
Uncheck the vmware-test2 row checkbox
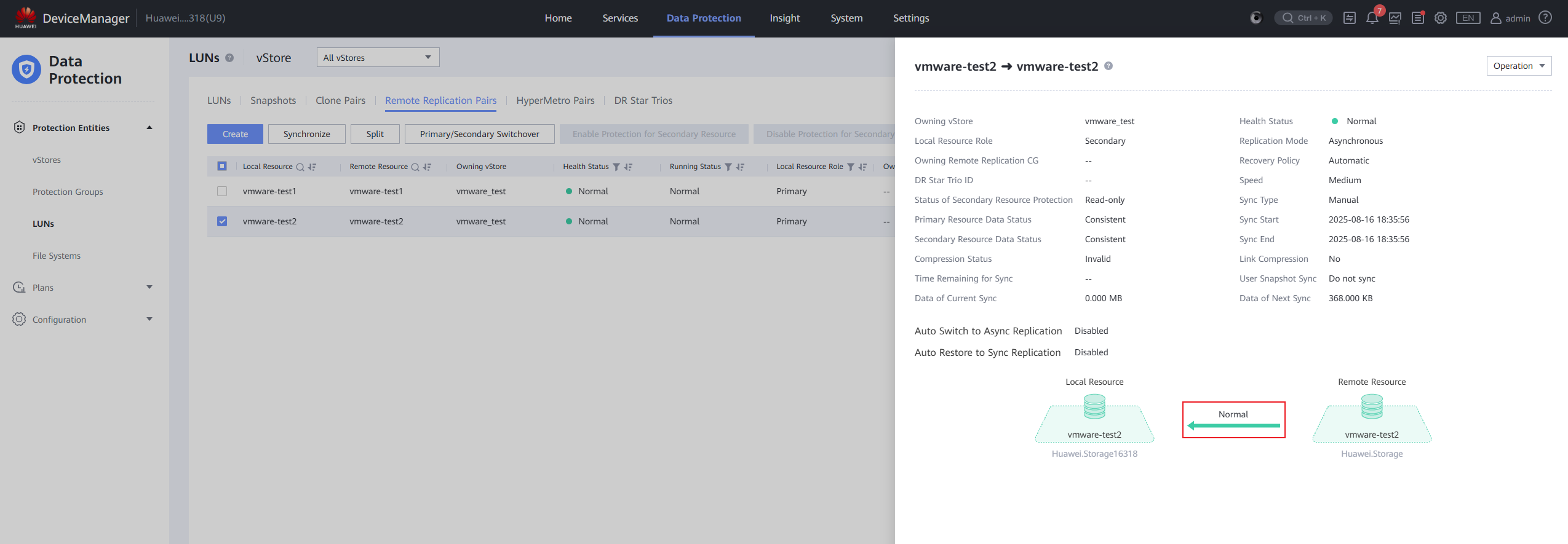(222, 221)
